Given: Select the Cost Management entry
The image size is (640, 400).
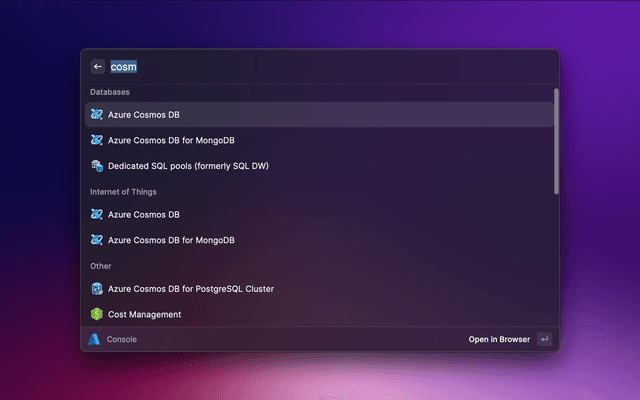Looking at the screenshot, I should [x=145, y=314].
